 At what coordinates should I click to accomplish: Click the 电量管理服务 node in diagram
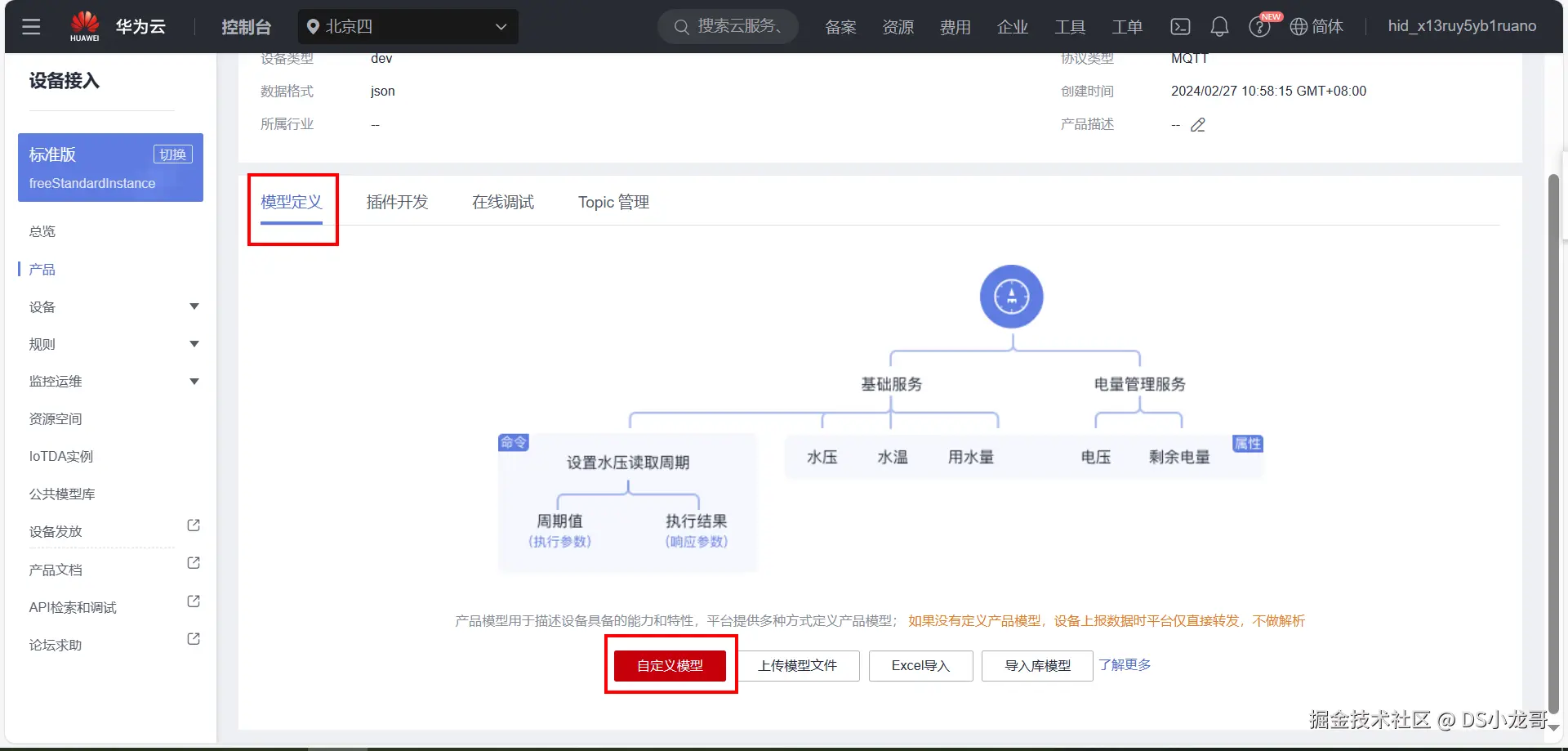click(x=1140, y=384)
